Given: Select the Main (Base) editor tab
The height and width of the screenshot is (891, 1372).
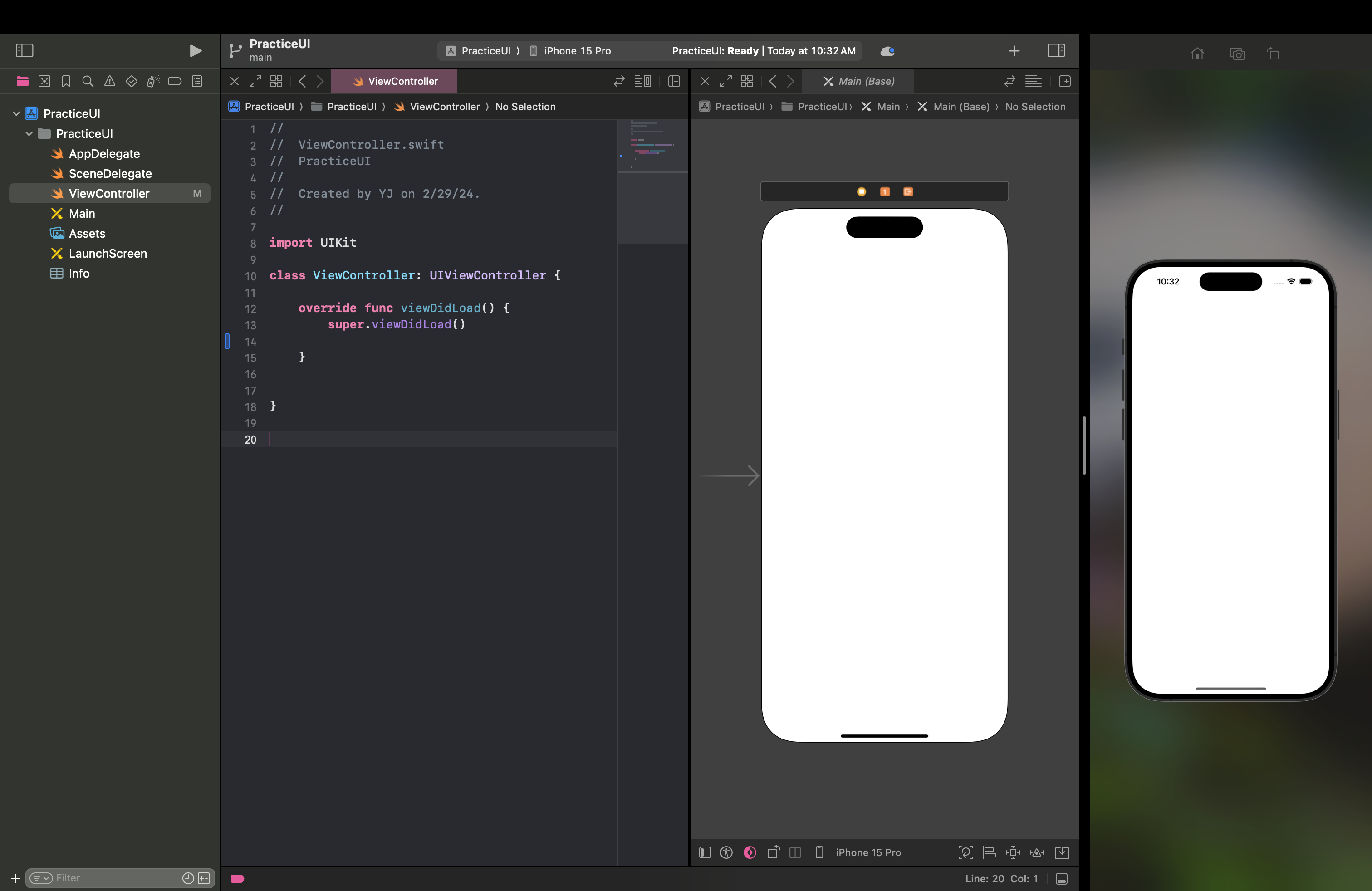Looking at the screenshot, I should pos(859,81).
